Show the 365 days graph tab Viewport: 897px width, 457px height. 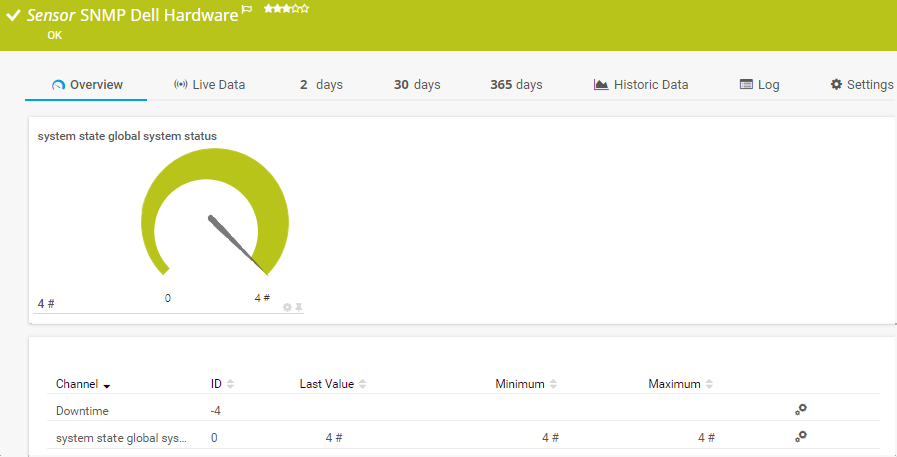click(516, 85)
